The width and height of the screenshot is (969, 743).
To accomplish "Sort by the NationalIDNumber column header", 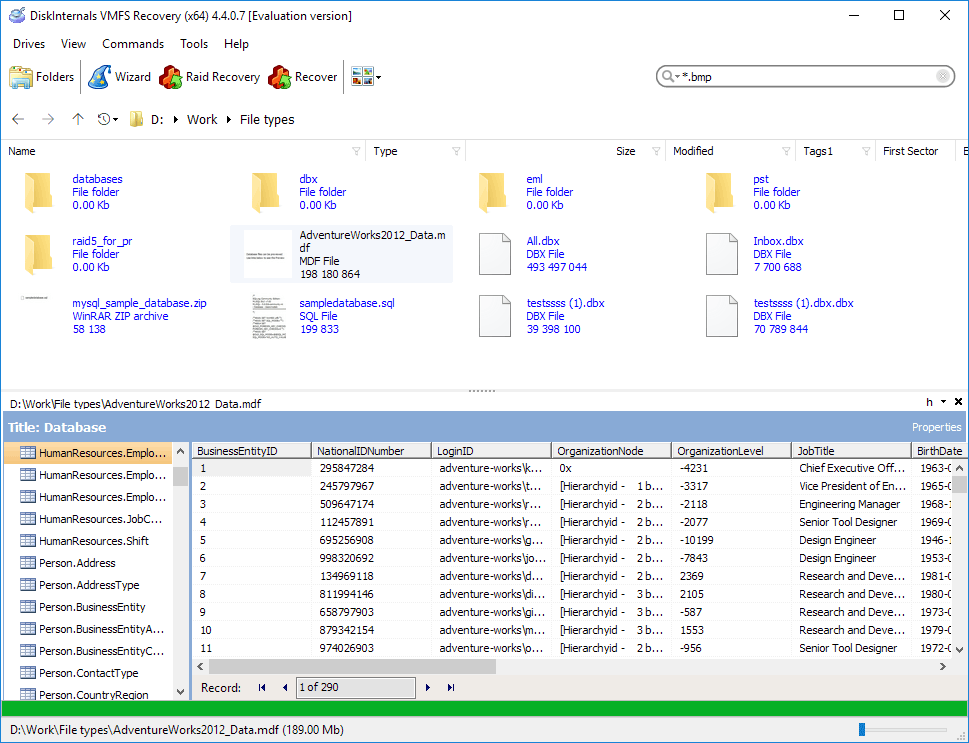I will [371, 451].
